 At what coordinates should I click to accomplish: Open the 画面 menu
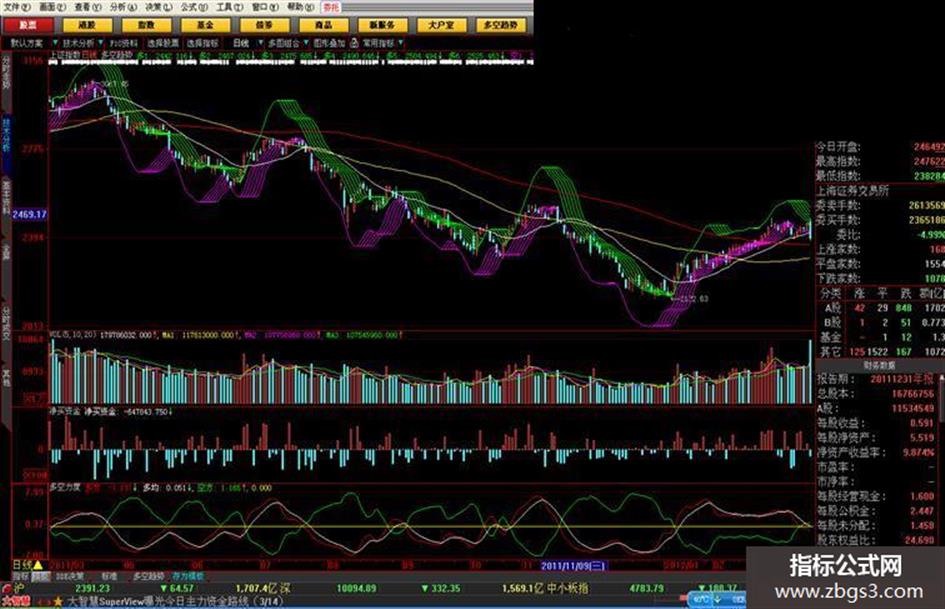point(52,7)
